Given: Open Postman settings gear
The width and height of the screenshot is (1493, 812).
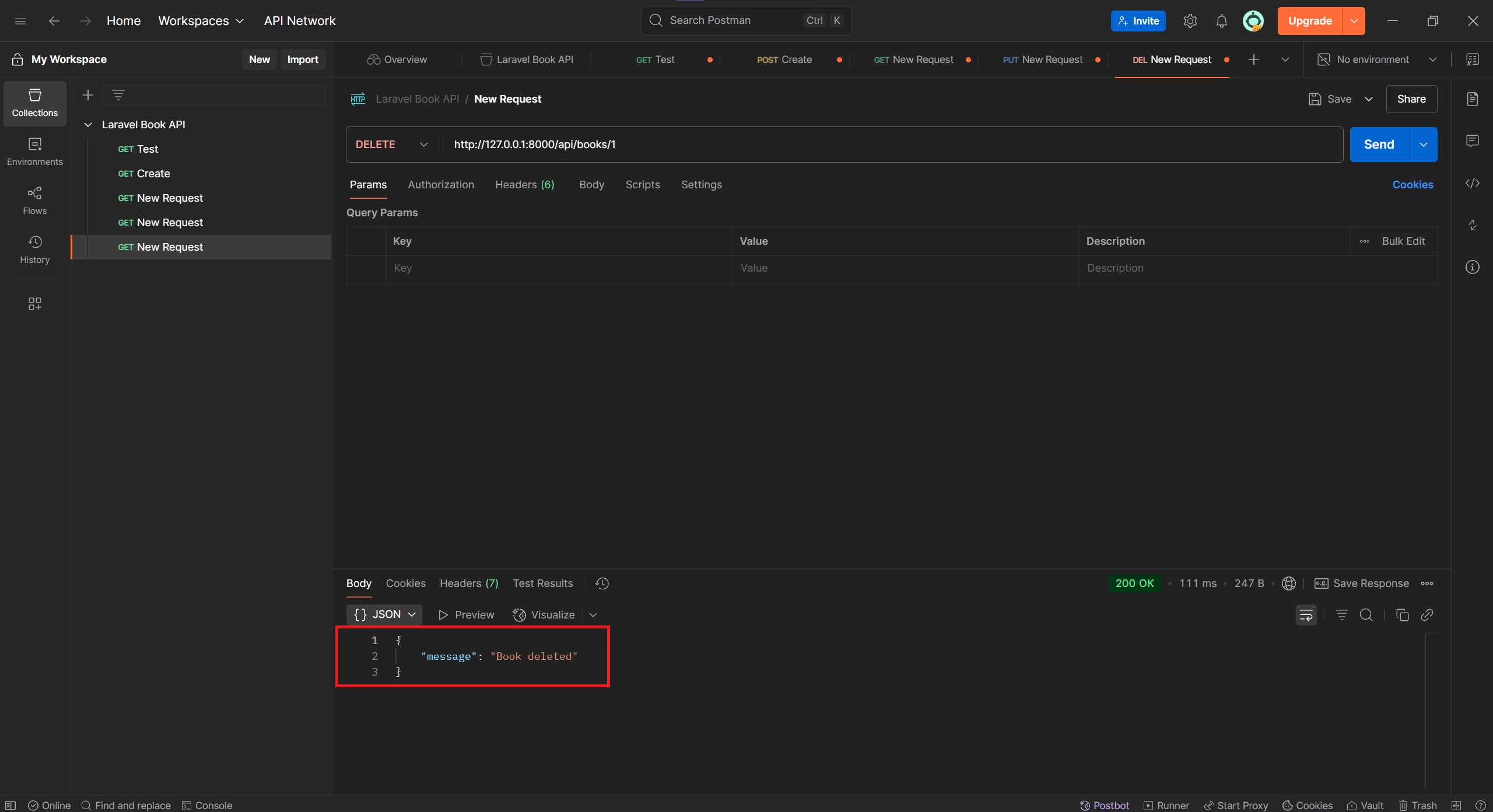Looking at the screenshot, I should tap(1190, 20).
